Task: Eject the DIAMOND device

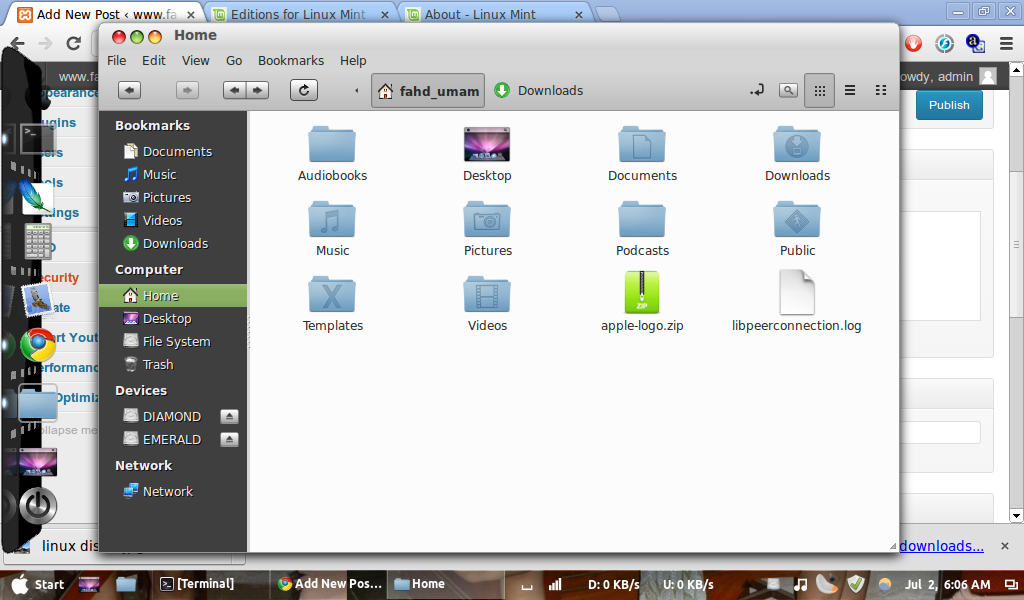Action: 229,415
